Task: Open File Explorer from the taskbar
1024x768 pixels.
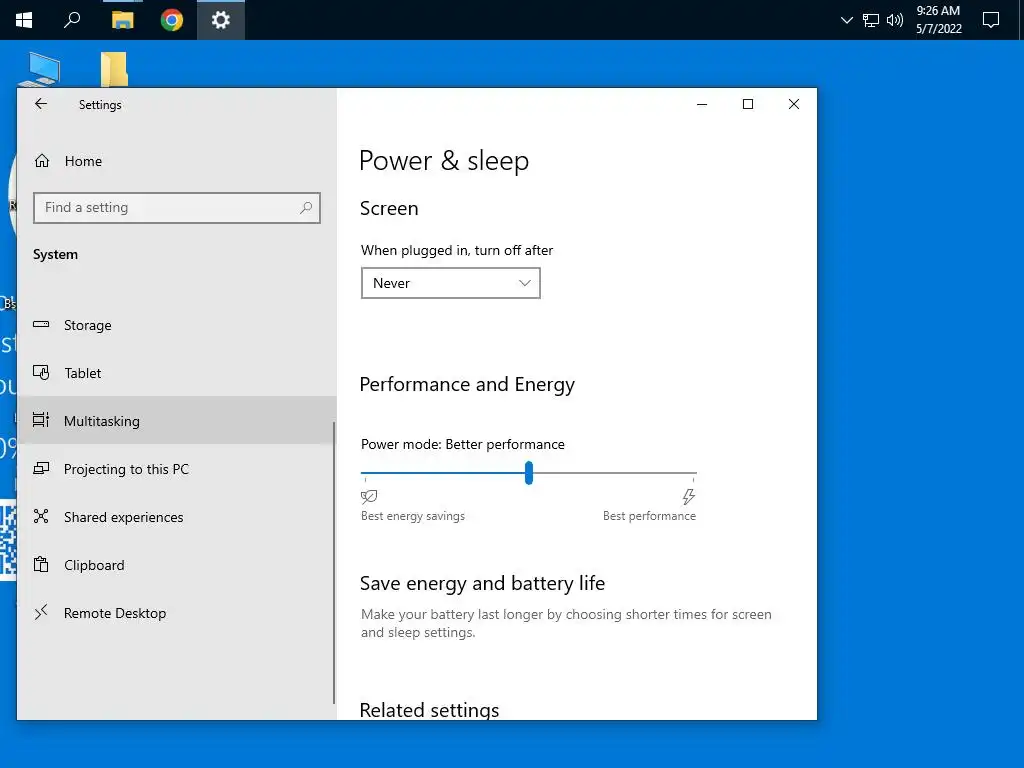Action: [122, 20]
